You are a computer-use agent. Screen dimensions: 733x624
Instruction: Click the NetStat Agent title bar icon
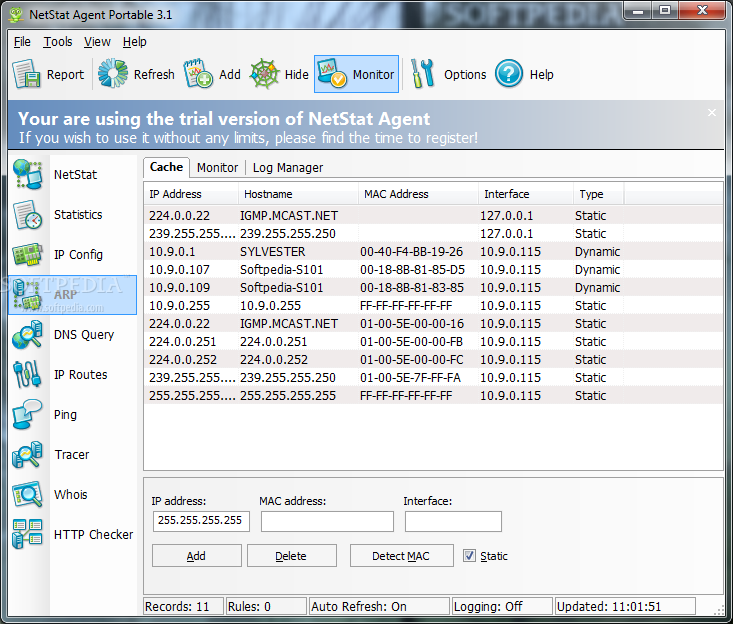[16, 15]
